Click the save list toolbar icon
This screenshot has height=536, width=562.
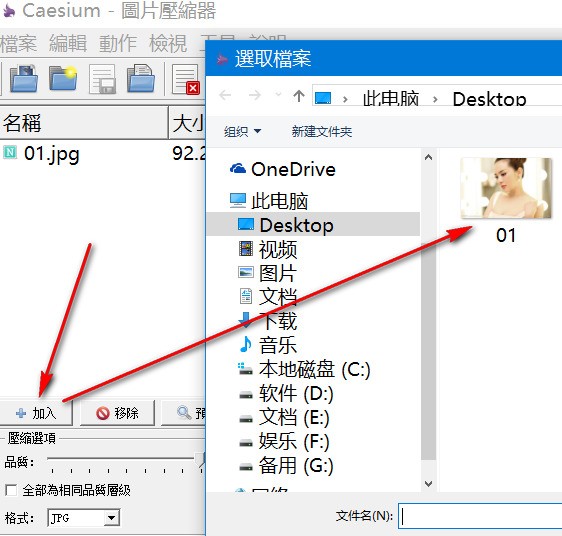(103, 79)
